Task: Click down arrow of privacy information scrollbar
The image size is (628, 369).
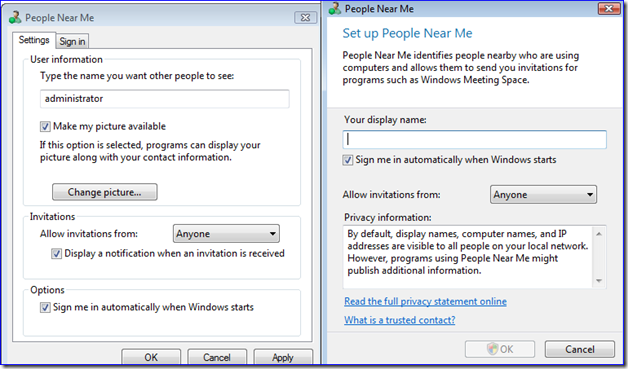Action: tap(599, 281)
